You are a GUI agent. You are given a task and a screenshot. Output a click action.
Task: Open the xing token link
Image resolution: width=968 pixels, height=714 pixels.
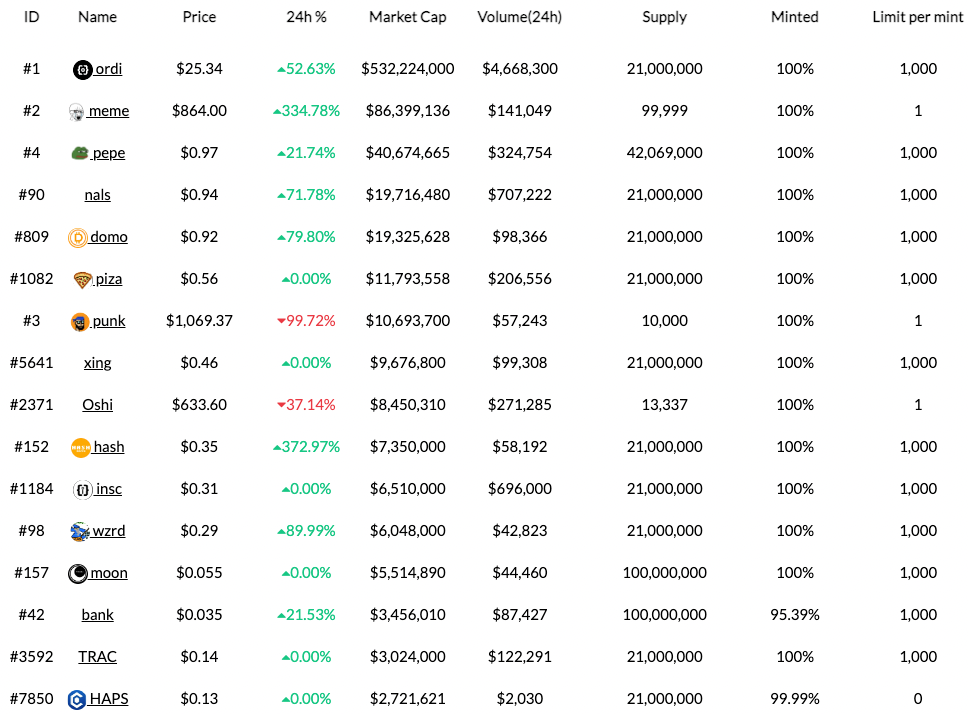(x=97, y=363)
